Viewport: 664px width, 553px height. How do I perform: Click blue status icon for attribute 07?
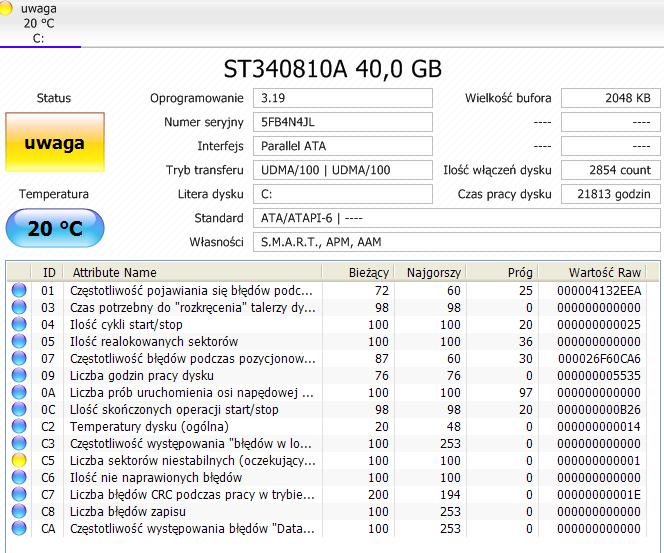pos(19,358)
